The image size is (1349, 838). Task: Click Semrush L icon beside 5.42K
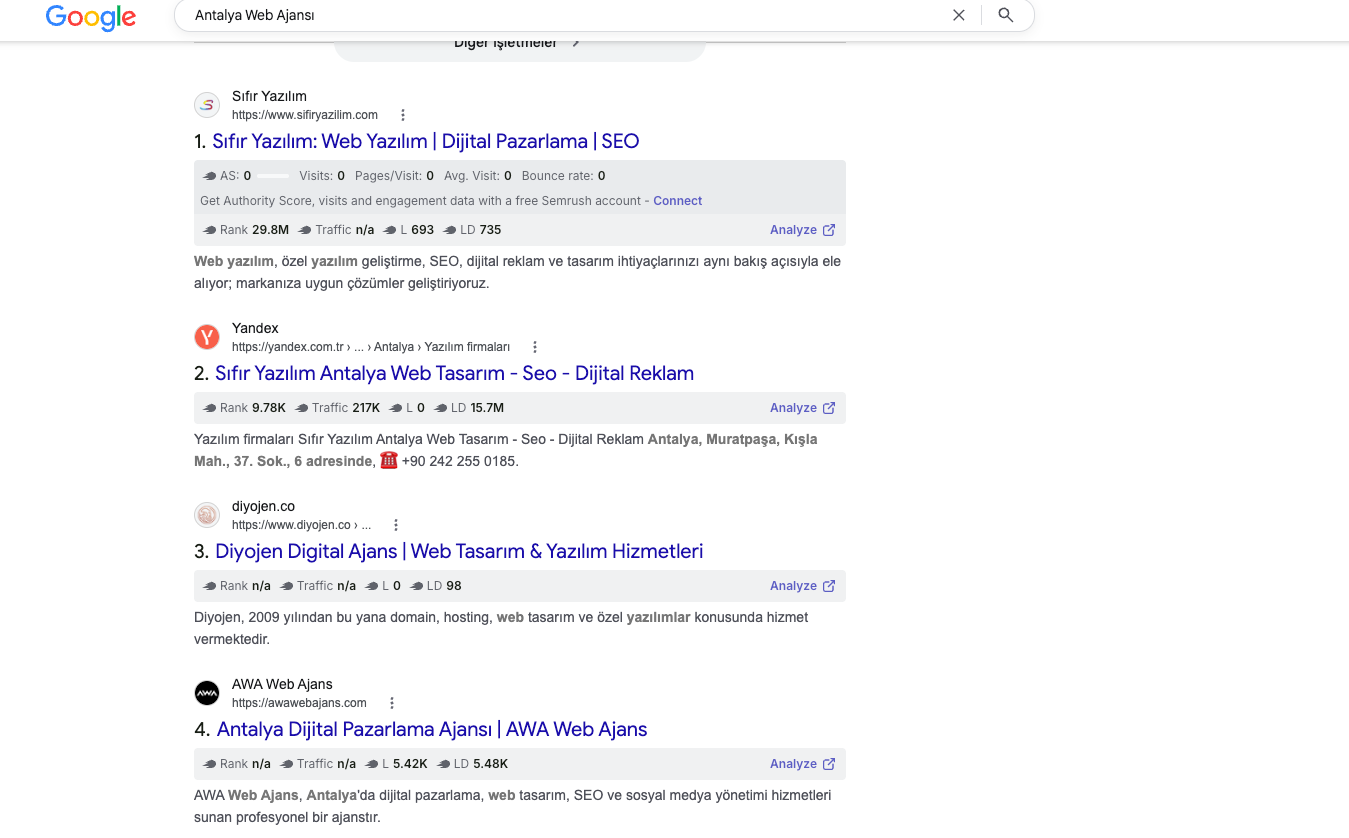[373, 764]
